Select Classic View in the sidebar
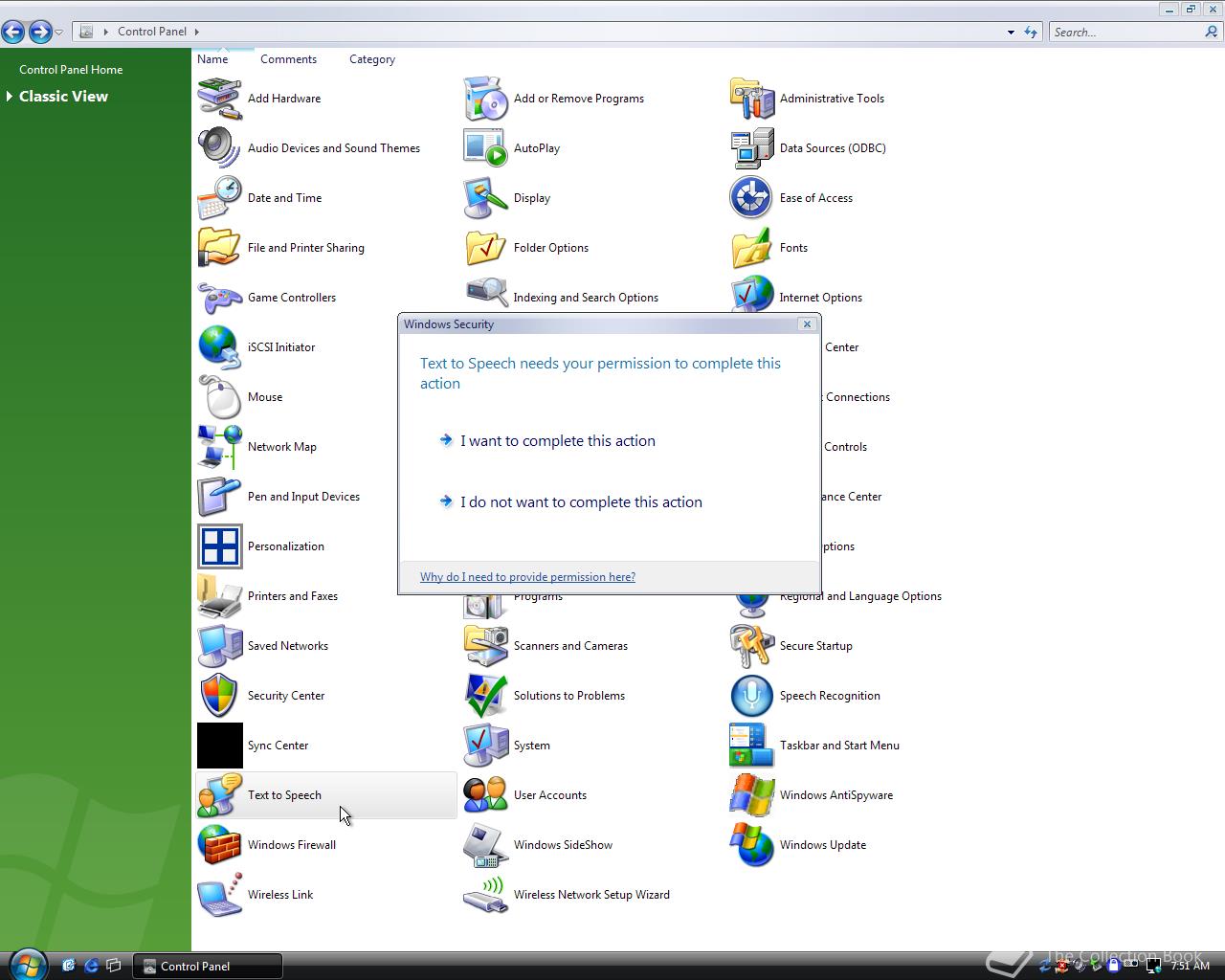 click(x=63, y=97)
